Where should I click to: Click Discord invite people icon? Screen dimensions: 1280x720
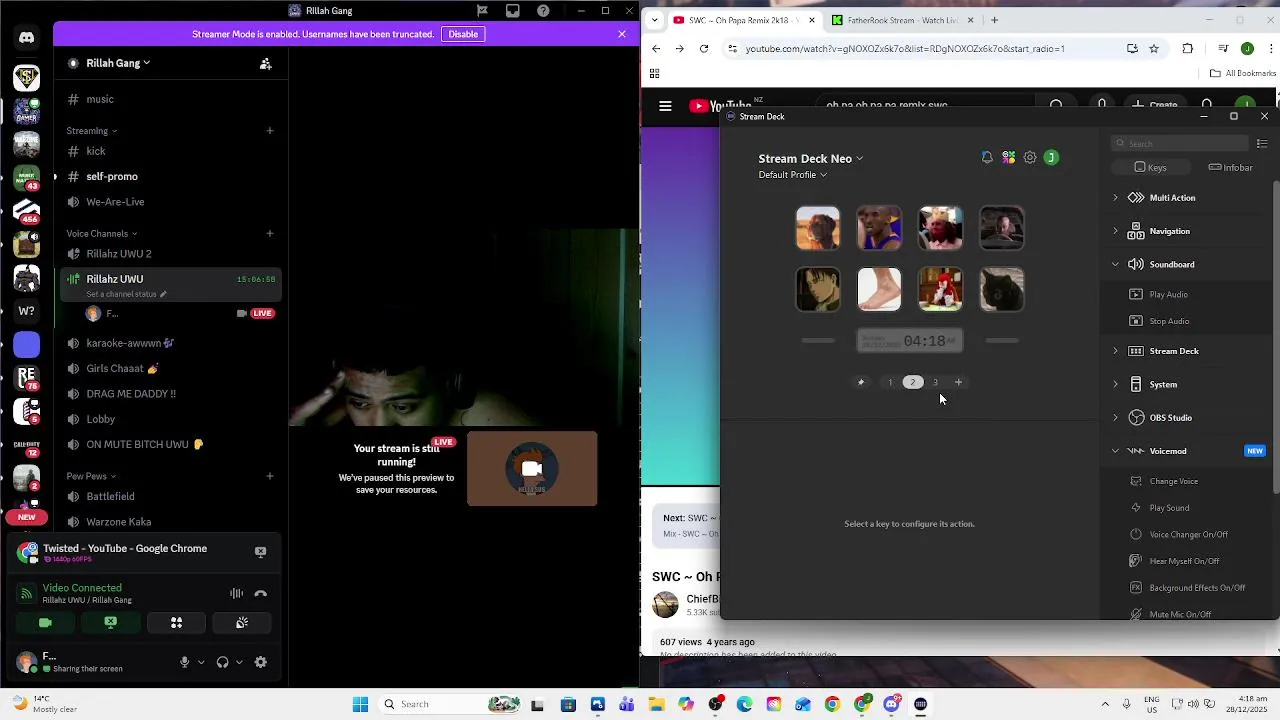pos(265,63)
